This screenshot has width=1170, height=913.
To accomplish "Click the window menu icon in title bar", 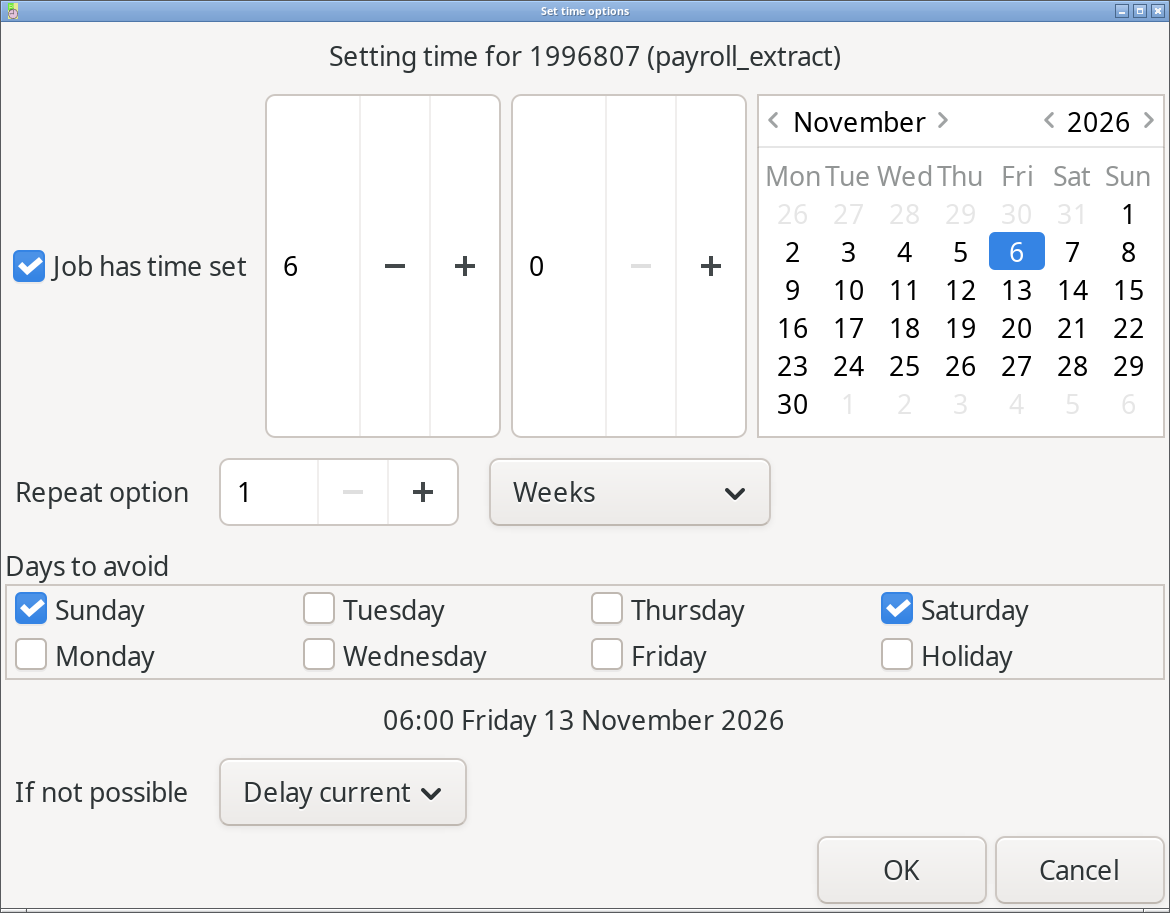I will coord(12,10).
